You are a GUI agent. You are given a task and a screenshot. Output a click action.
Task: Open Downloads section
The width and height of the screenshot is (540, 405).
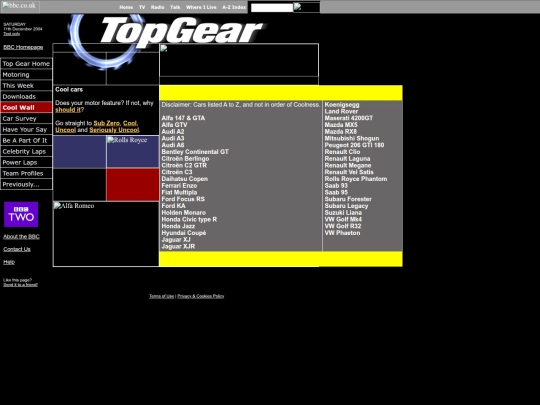point(26,97)
